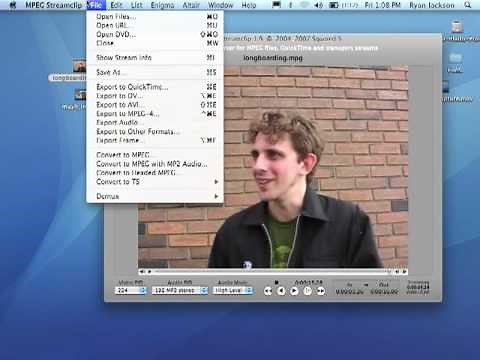This screenshot has height=360, width=480.
Task: Open the Apple menu
Action: pyautogui.click(x=13, y=5)
